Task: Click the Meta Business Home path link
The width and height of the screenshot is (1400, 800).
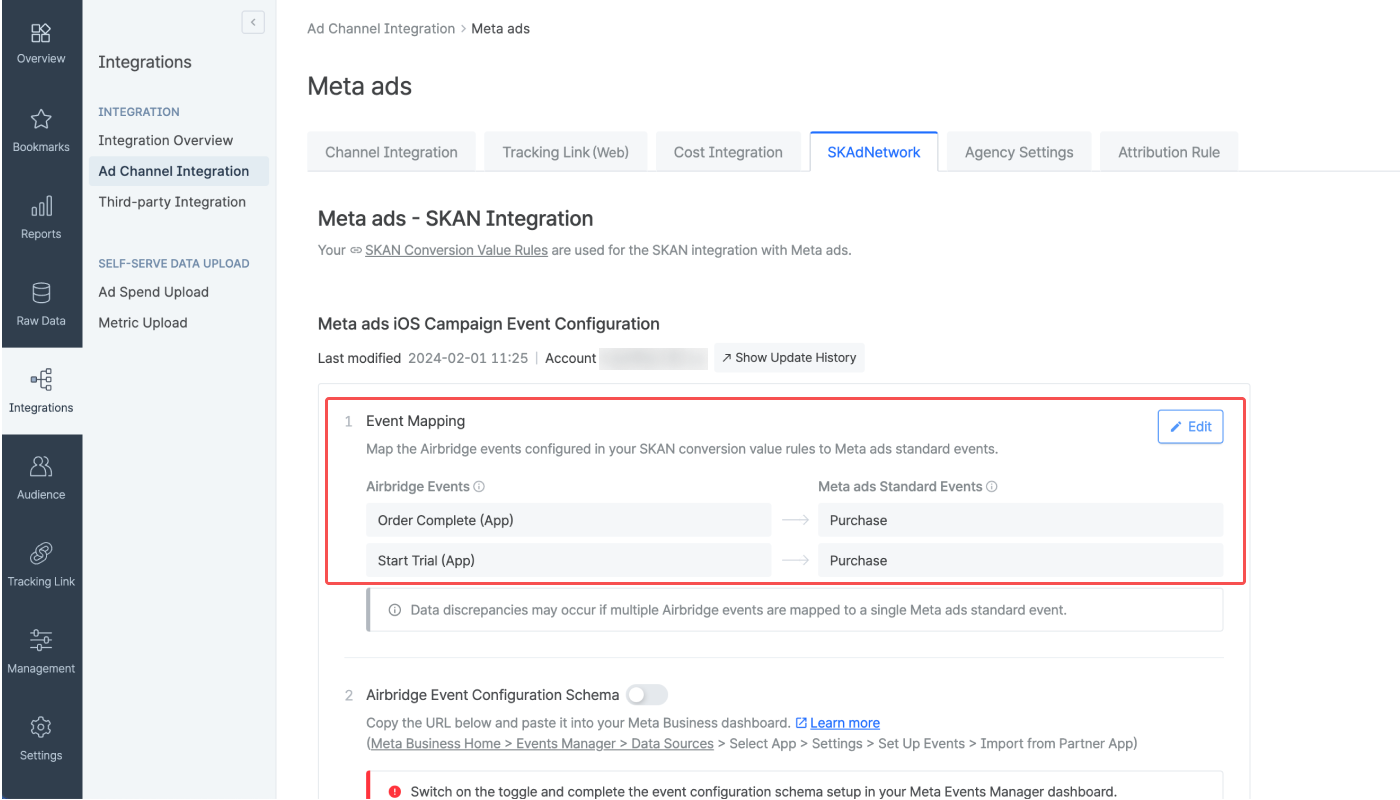Action: (x=541, y=744)
